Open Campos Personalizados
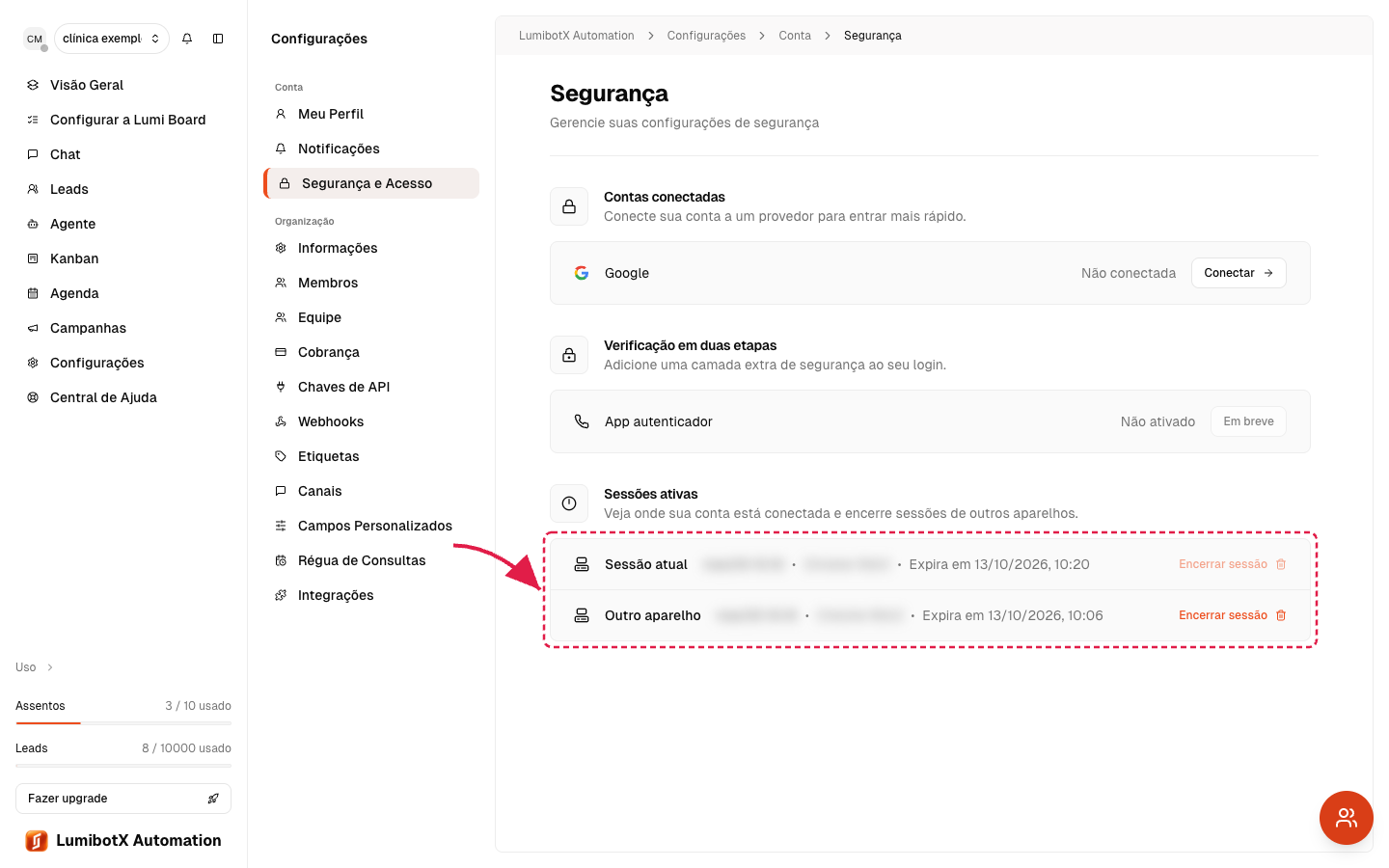 (x=371, y=526)
